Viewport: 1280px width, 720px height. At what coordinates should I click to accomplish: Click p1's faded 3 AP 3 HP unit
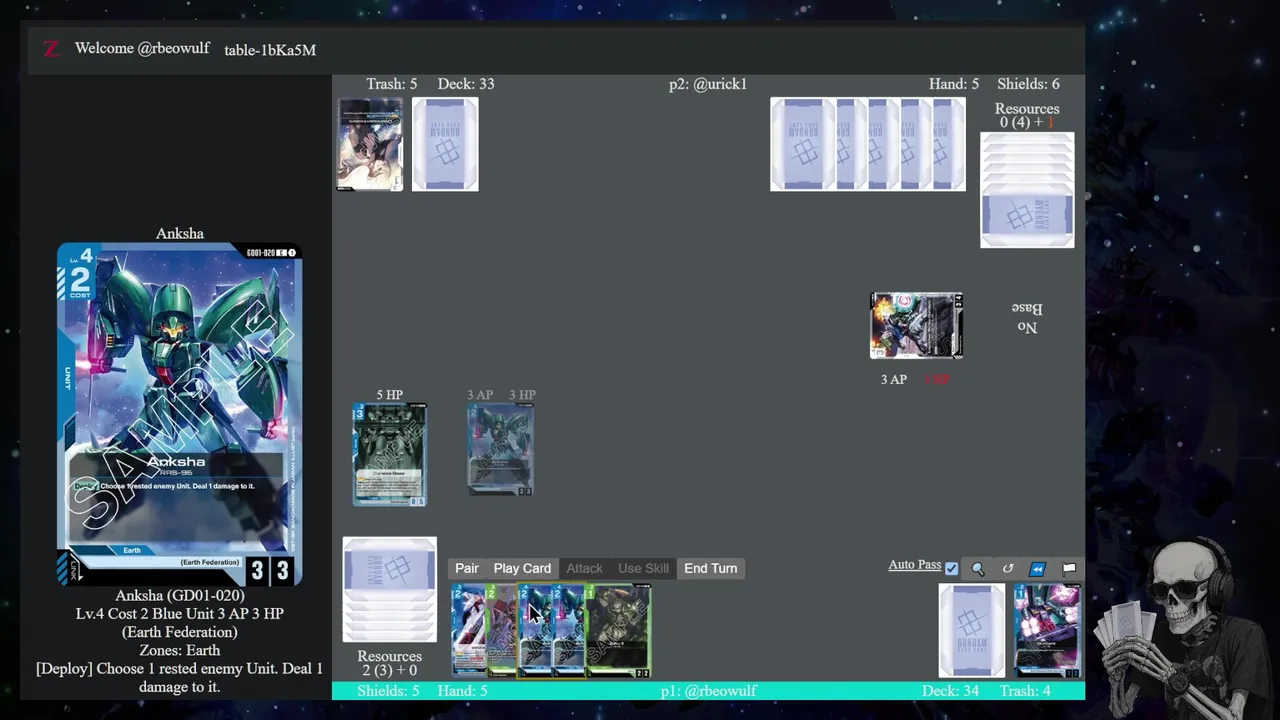point(500,450)
